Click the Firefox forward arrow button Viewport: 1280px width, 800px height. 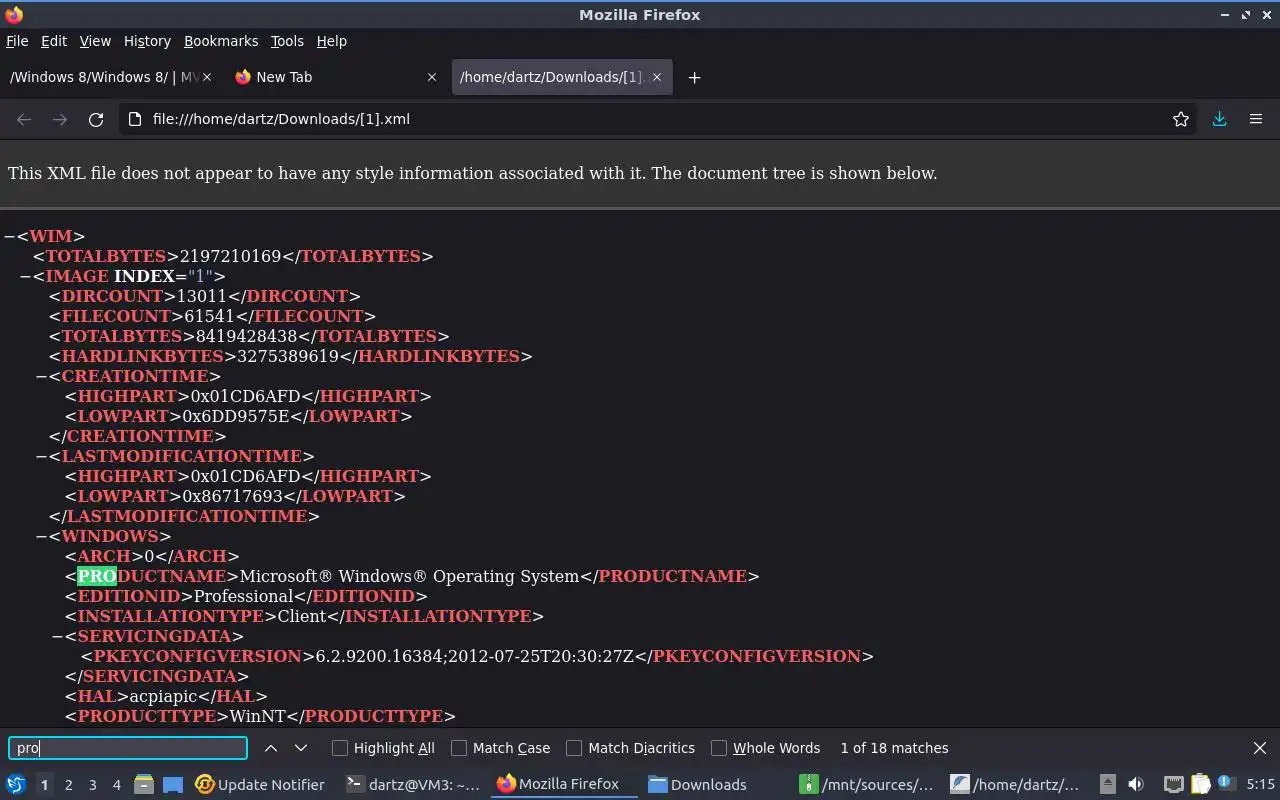[60, 119]
